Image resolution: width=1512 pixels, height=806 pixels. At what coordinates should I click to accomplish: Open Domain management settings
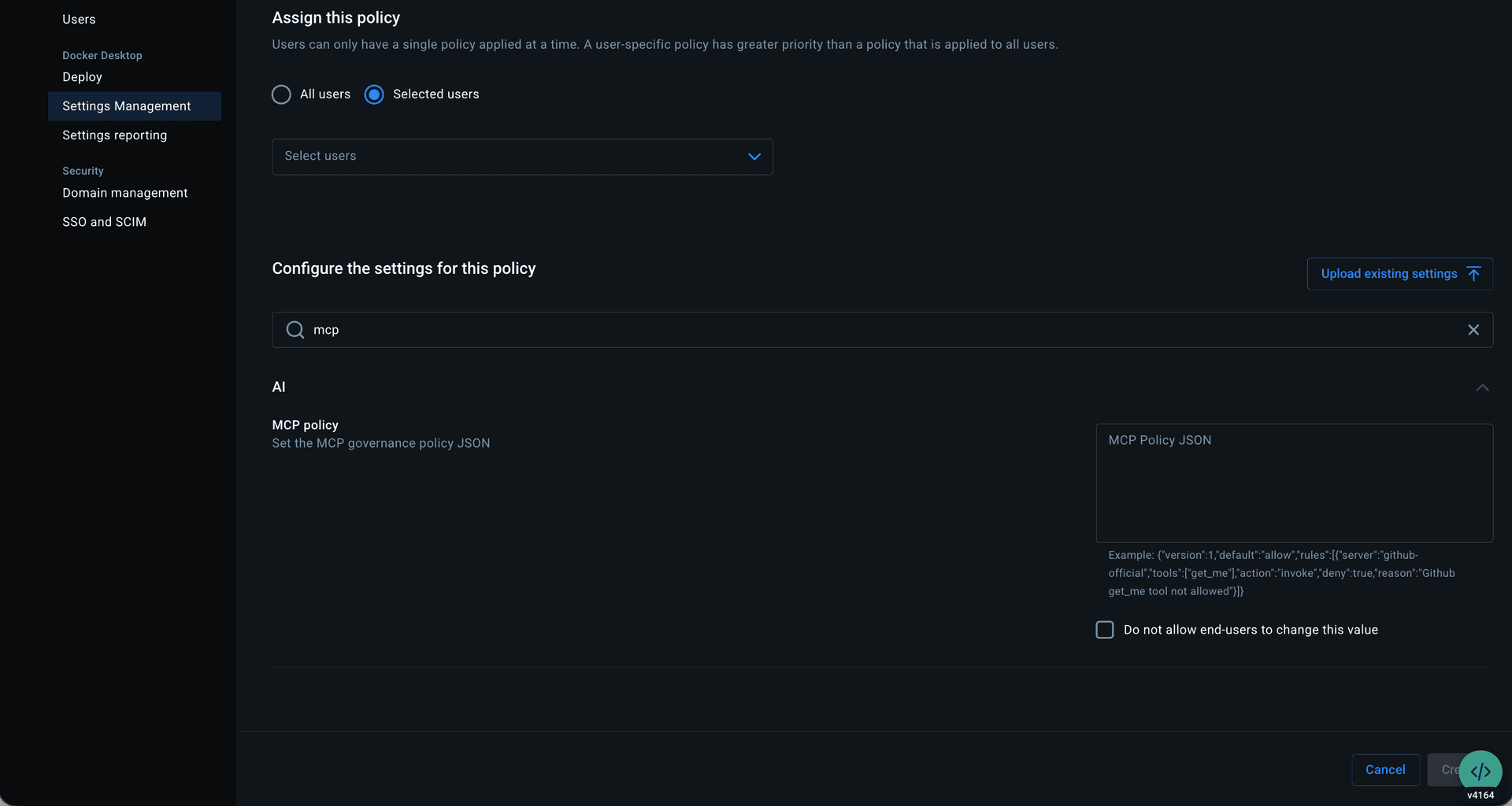[124, 193]
